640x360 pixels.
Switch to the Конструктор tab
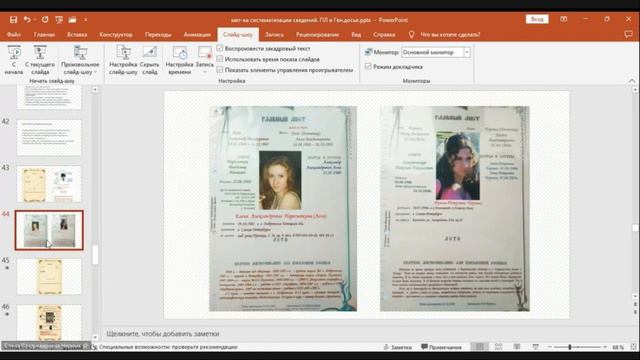[116, 35]
